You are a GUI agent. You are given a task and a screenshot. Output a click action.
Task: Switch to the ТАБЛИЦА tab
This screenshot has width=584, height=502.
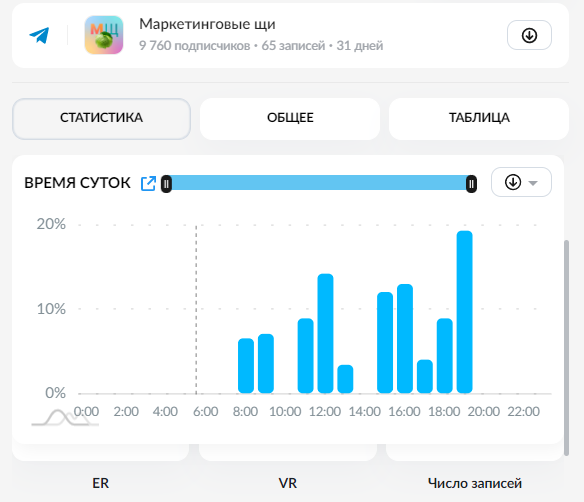click(x=479, y=118)
